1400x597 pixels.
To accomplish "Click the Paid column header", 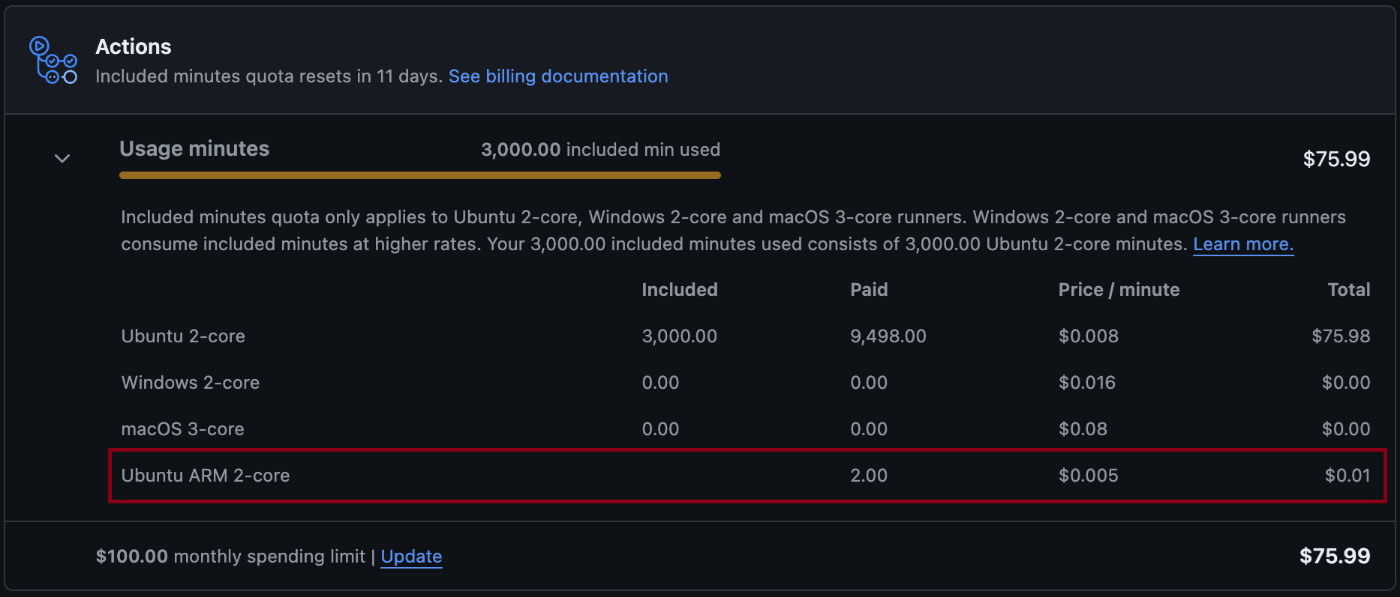I will point(869,290).
